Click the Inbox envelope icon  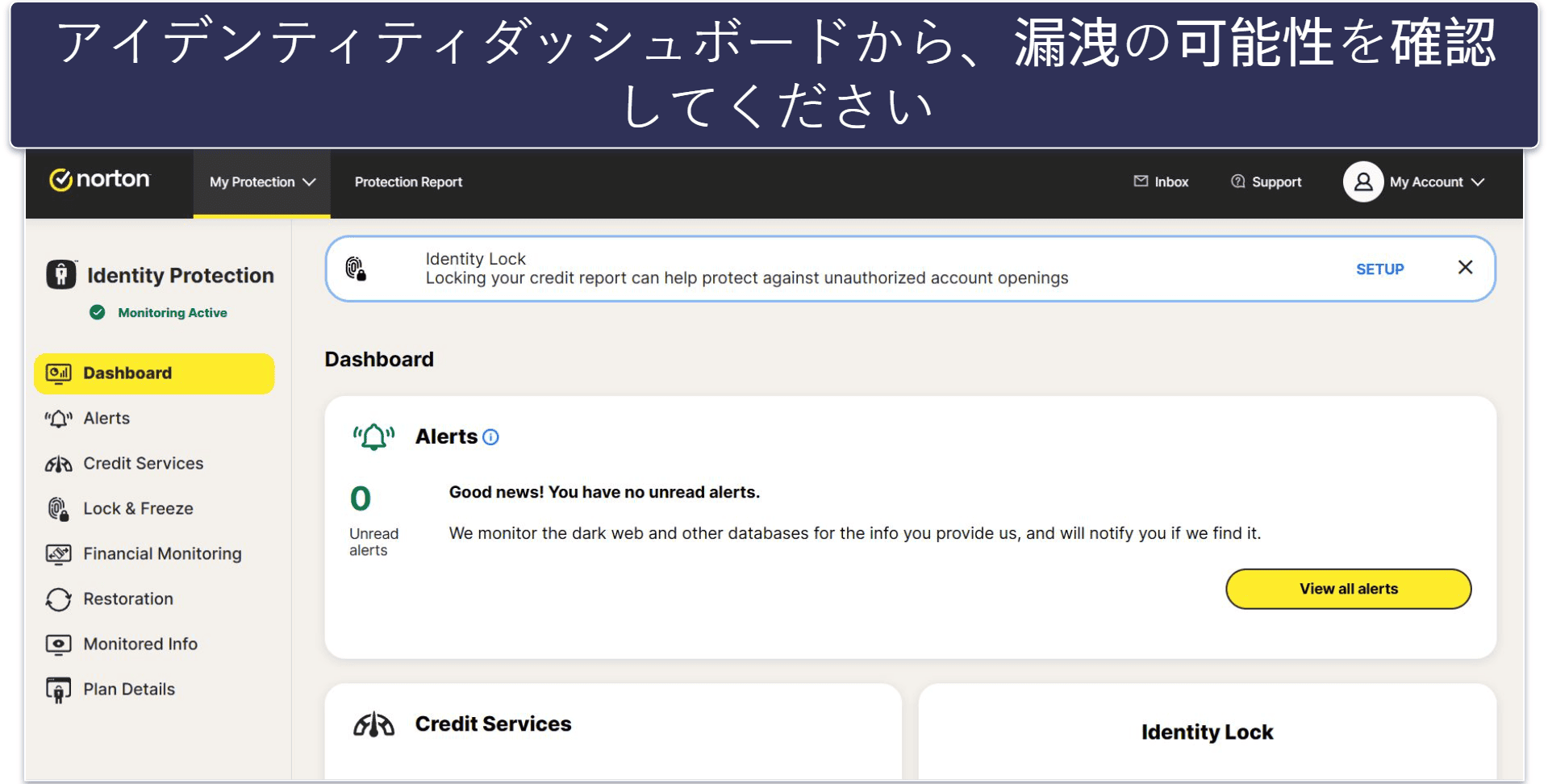pos(1141,181)
